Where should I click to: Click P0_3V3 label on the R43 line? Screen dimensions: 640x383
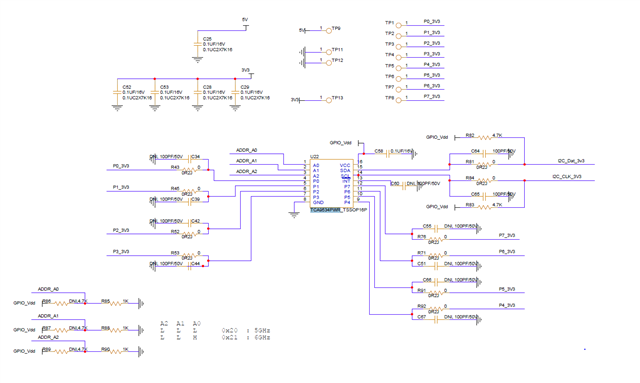click(121, 166)
